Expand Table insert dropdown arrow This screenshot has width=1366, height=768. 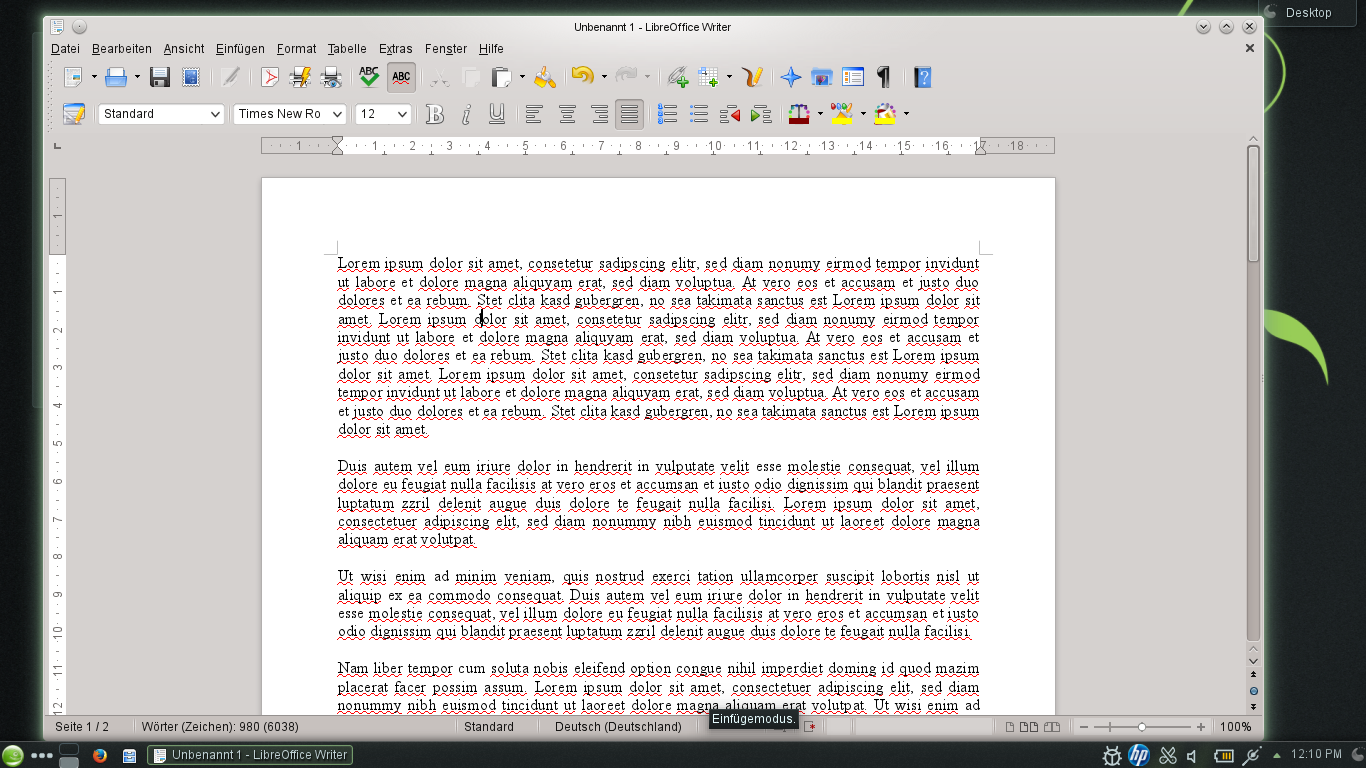click(x=729, y=77)
